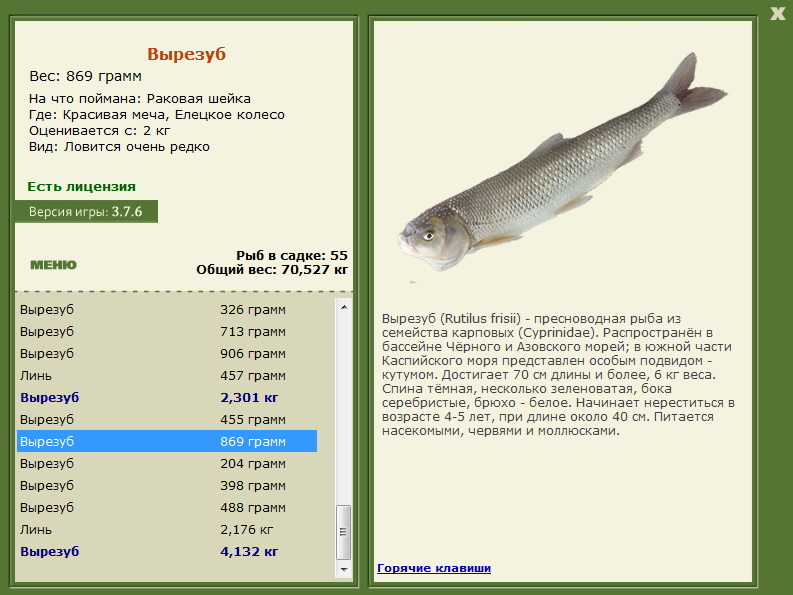Viewport: 793px width, 595px height.
Task: Select Вырезуб 906 грамм row
Action: (x=167, y=354)
